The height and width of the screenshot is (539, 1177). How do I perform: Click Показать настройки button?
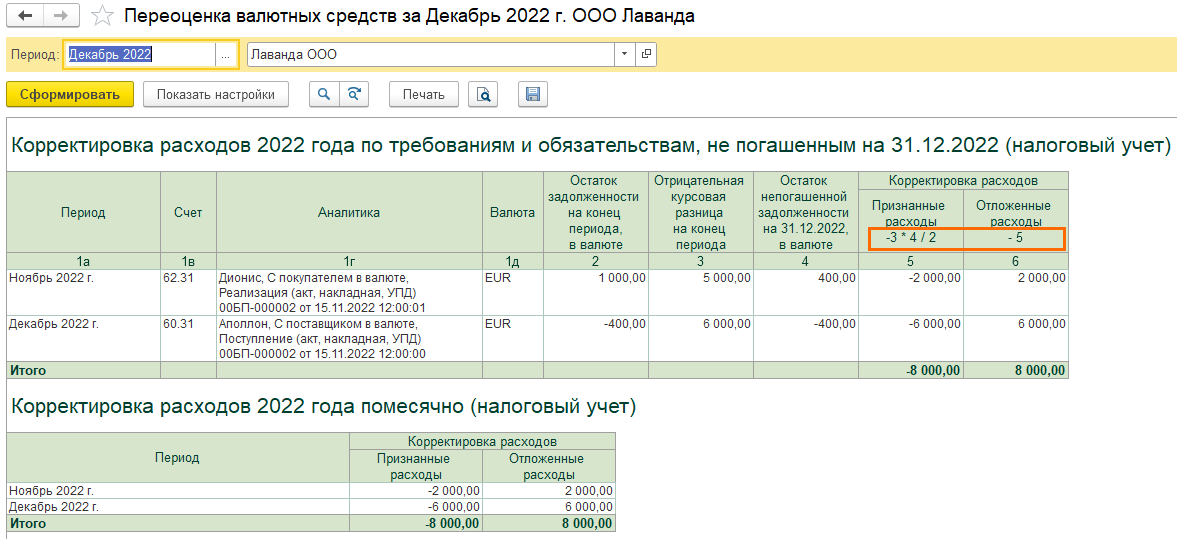tap(215, 95)
